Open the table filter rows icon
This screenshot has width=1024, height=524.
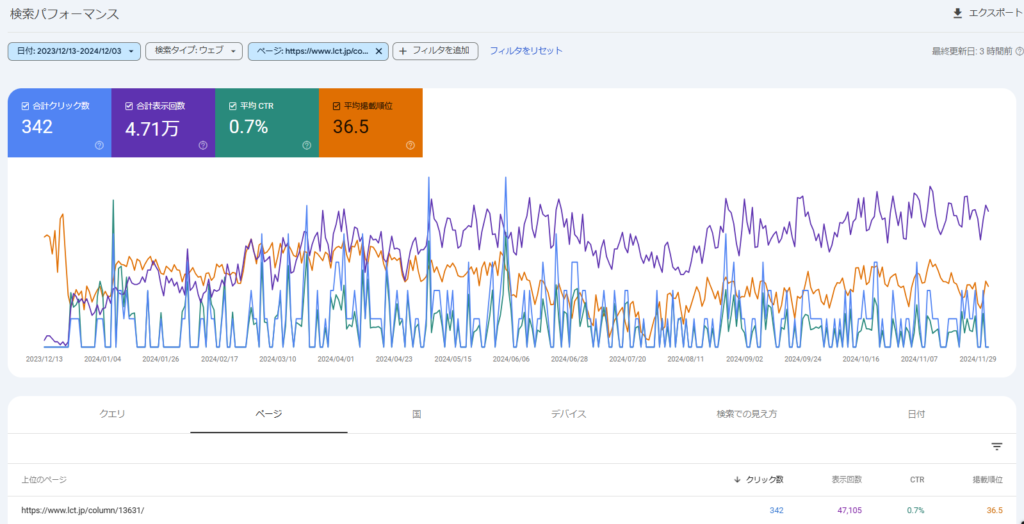(x=997, y=447)
